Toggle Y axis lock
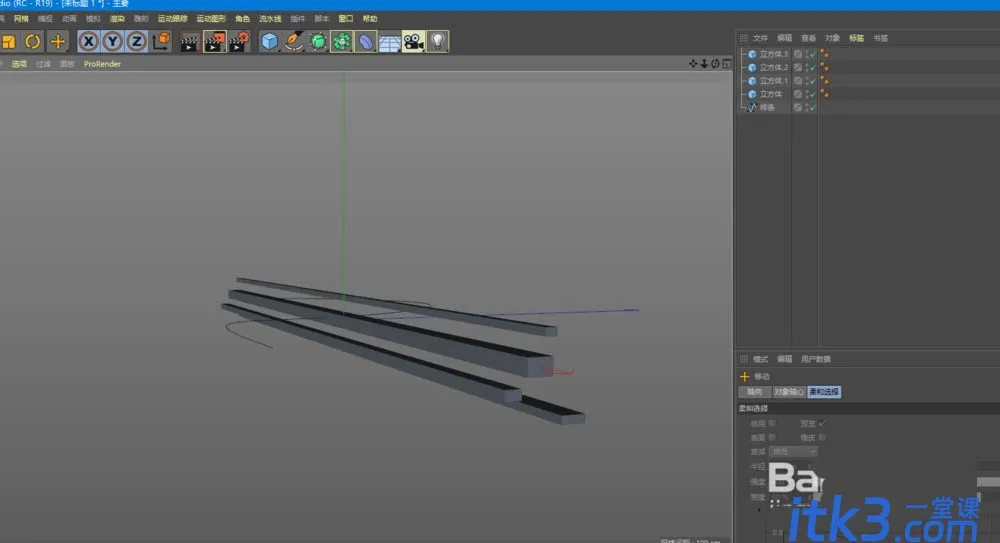This screenshot has width=1000, height=543. 112,41
